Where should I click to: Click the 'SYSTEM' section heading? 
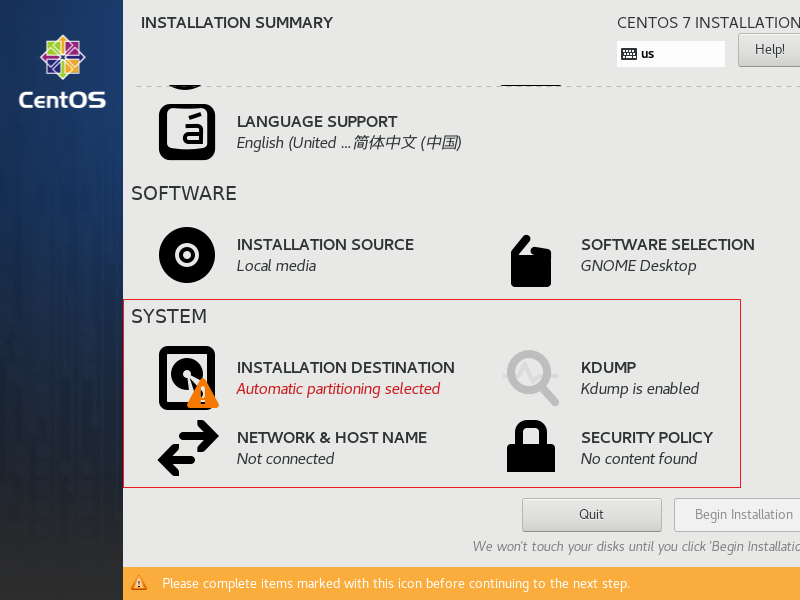(x=169, y=316)
